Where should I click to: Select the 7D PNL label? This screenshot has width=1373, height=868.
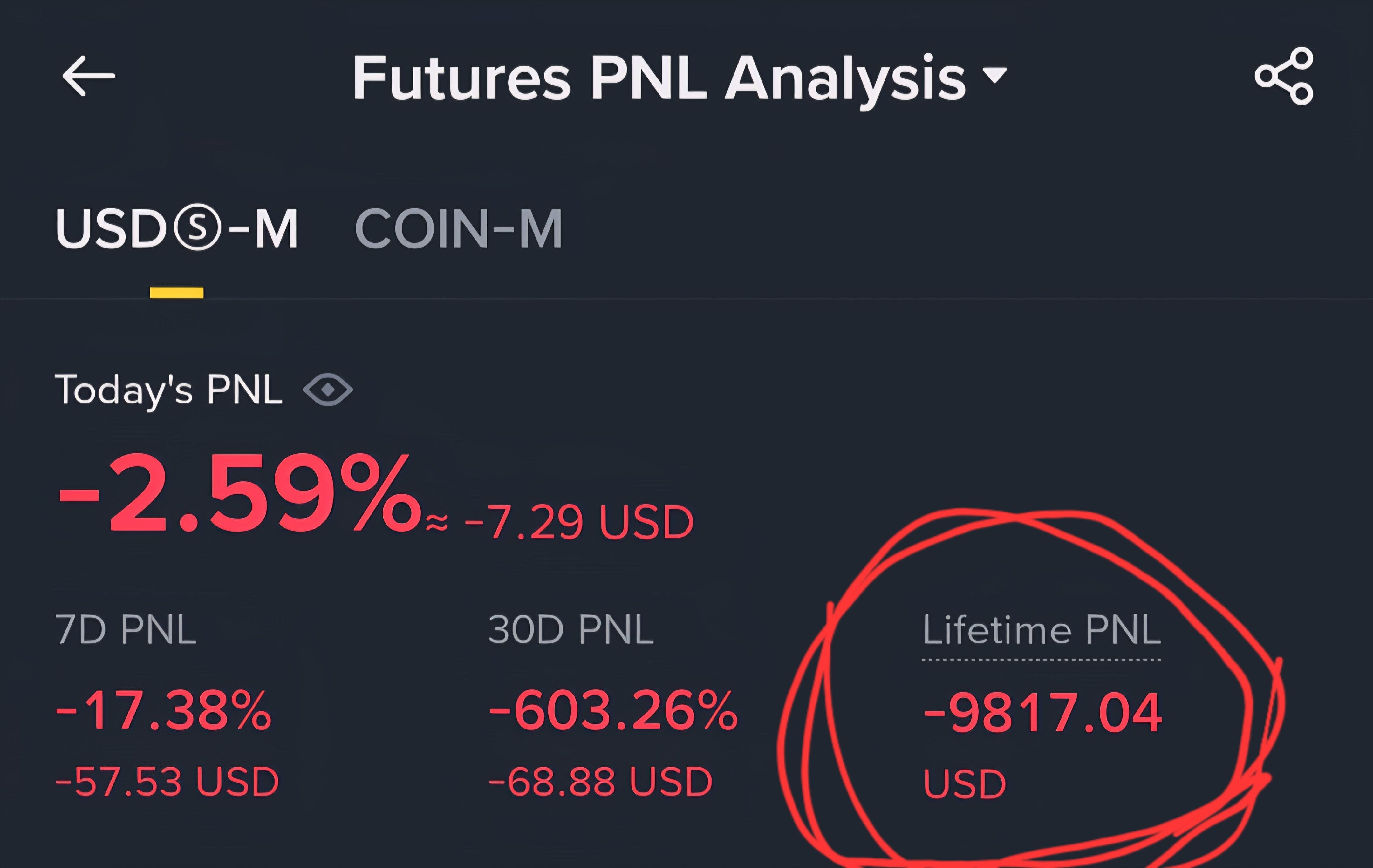126,630
